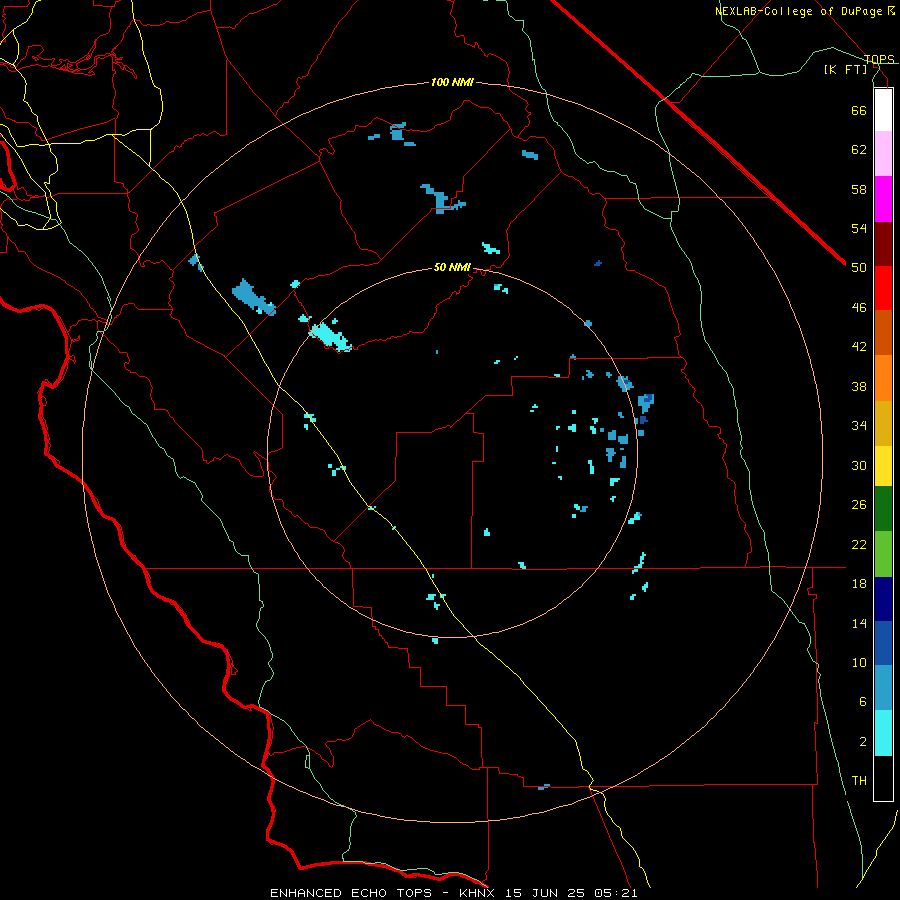
Task: Click the gold 34 kft legend swatch
Action: tap(883, 423)
